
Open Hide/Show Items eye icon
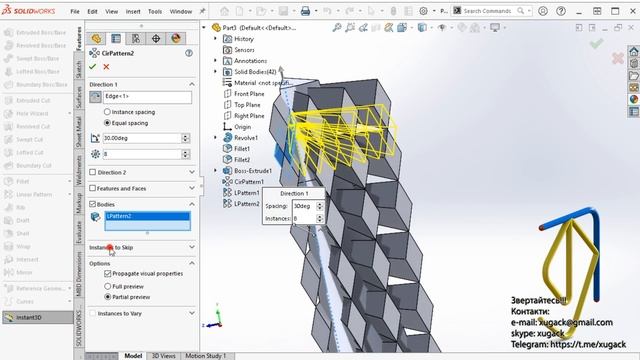tap(442, 28)
